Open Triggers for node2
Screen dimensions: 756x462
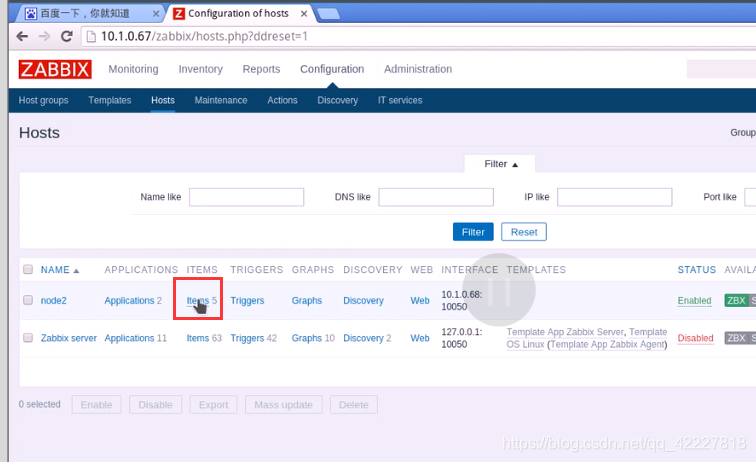[x=247, y=300]
